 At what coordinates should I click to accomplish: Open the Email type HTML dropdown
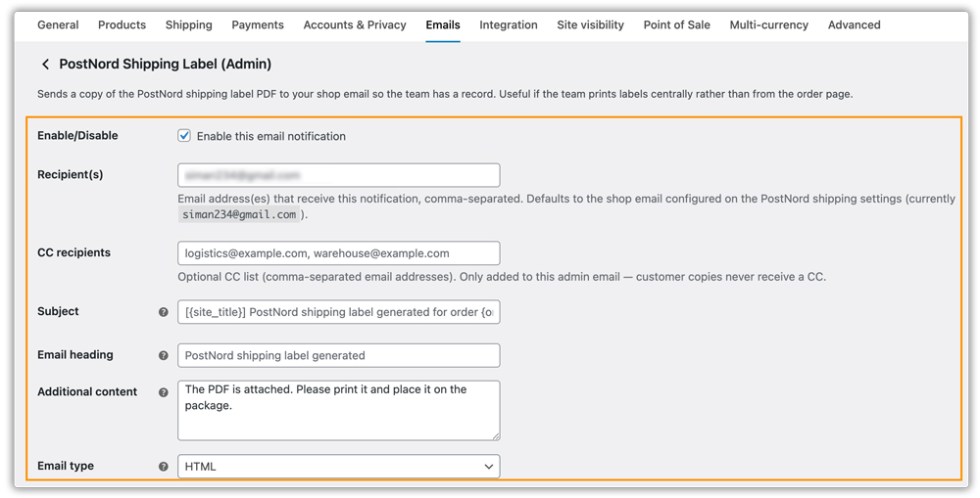point(339,466)
